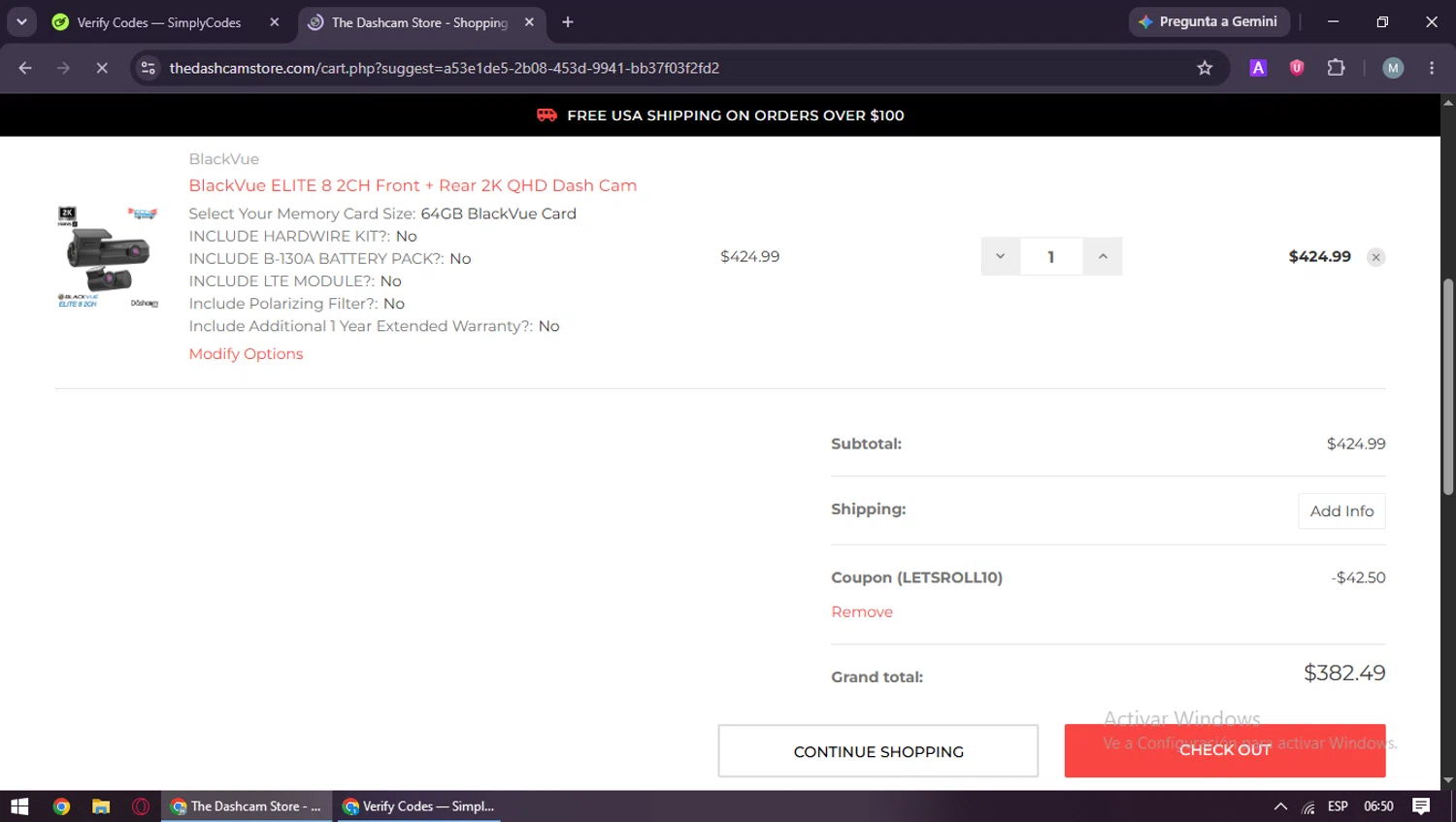Click the 'INCLUDE LTE MODULE?' option line
This screenshot has height=822, width=1456.
point(295,280)
